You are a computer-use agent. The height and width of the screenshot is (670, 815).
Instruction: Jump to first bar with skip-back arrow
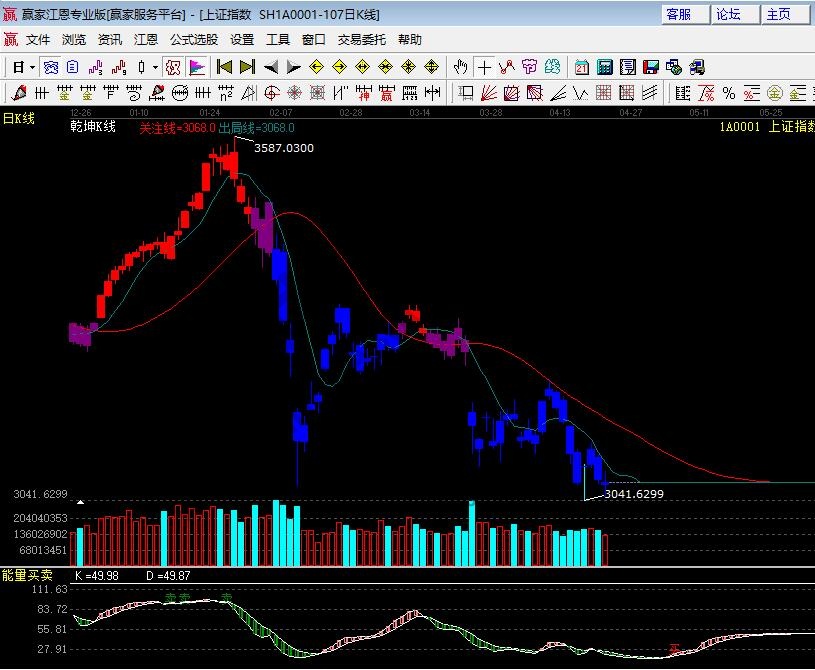point(224,67)
